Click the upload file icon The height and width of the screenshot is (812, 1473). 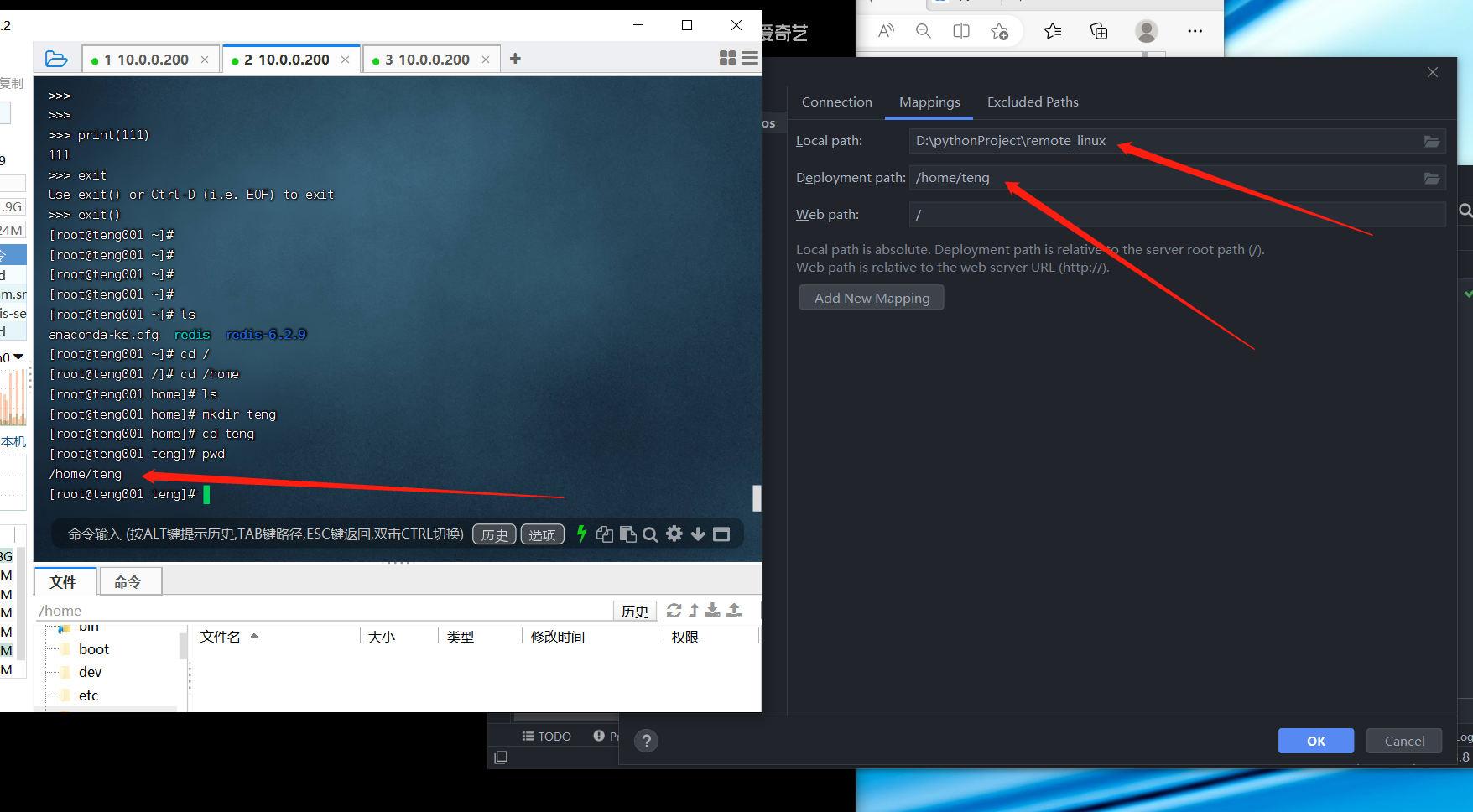tap(734, 610)
